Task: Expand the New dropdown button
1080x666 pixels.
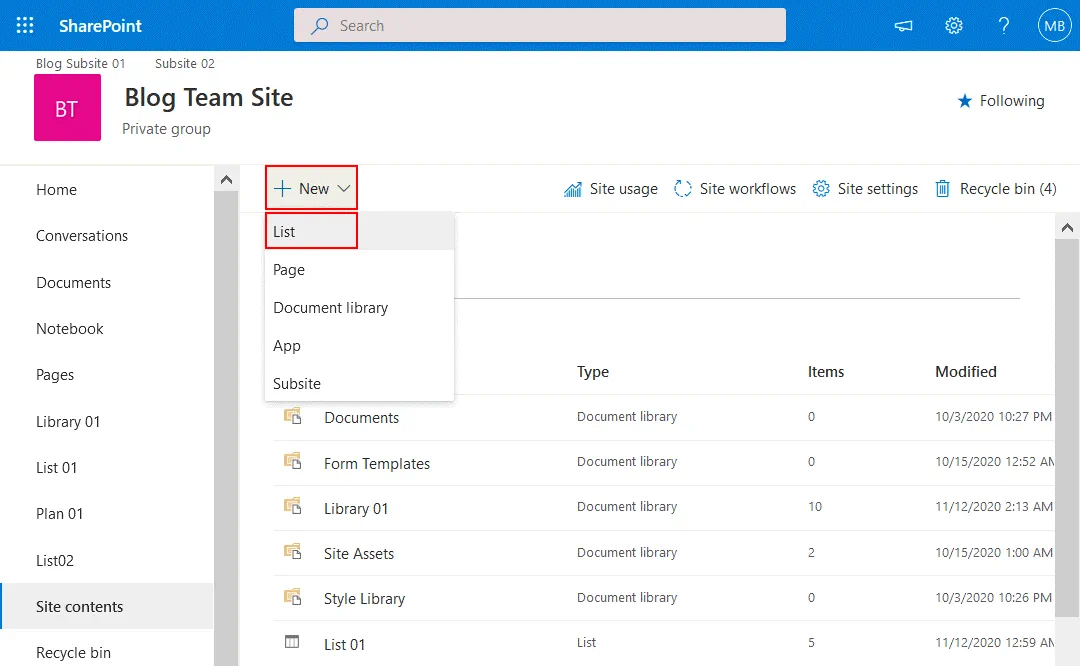Action: point(312,188)
